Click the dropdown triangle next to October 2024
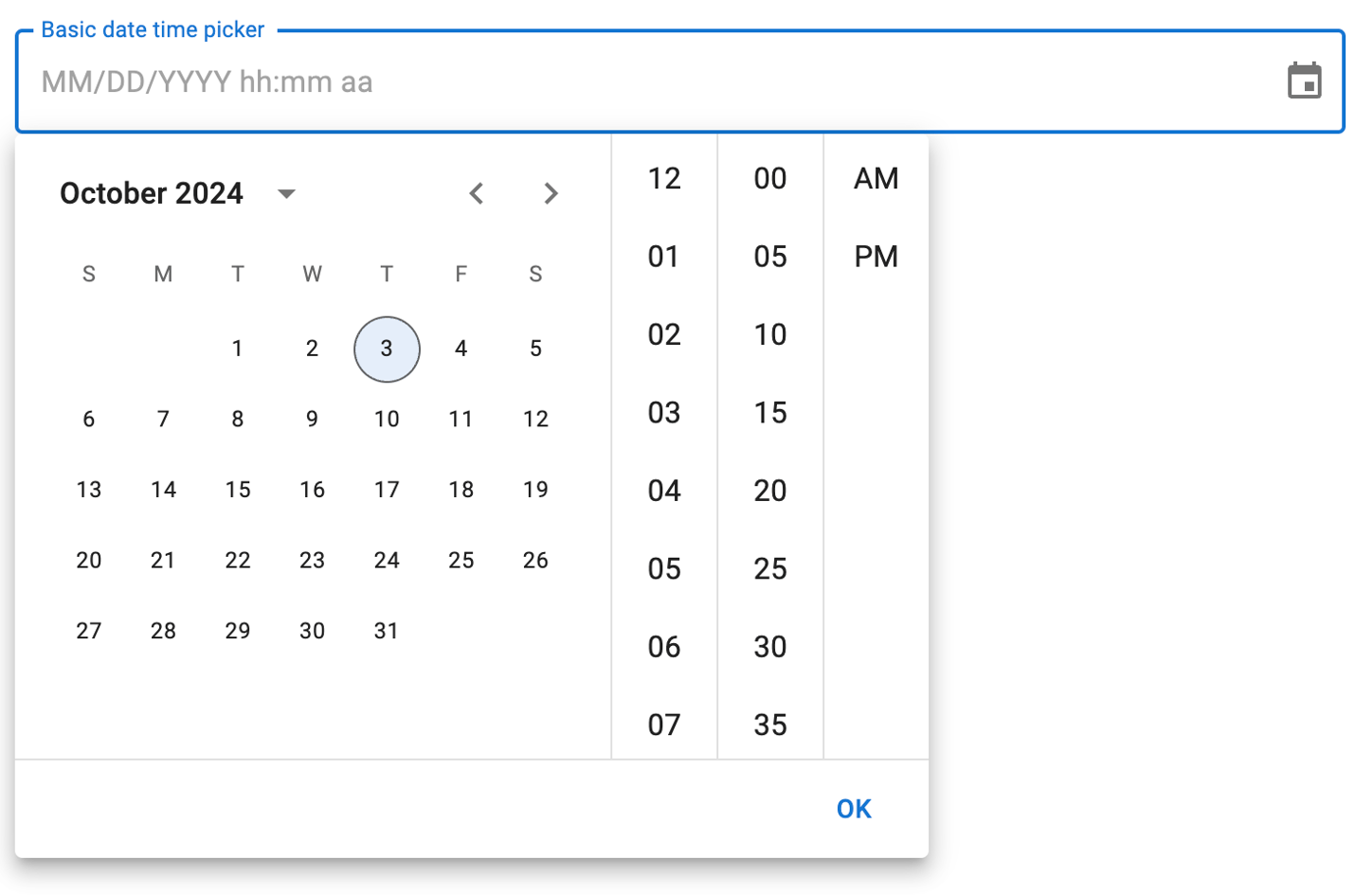The width and height of the screenshot is (1355, 896). (285, 193)
